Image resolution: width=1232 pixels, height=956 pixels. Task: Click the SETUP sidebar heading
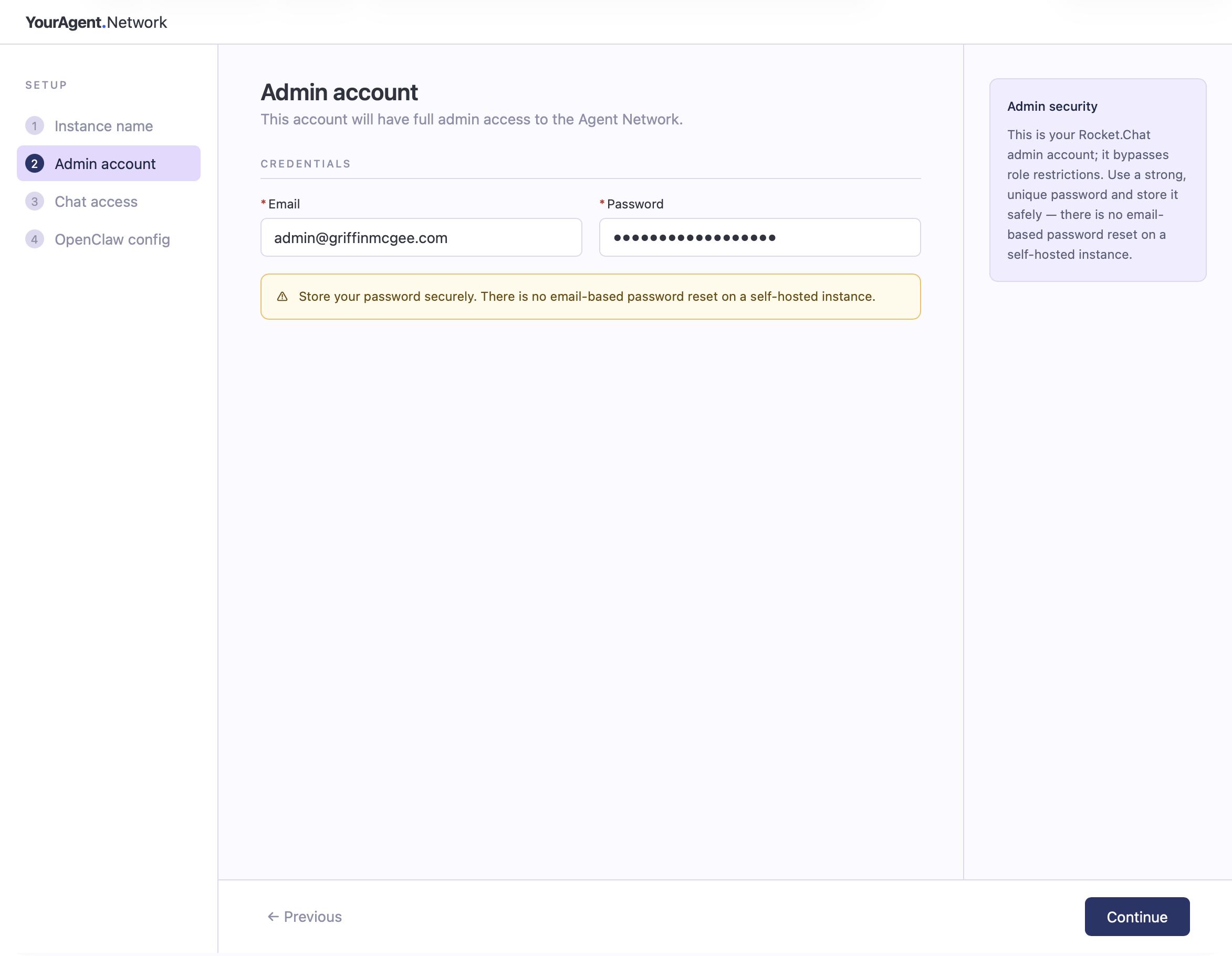46,85
